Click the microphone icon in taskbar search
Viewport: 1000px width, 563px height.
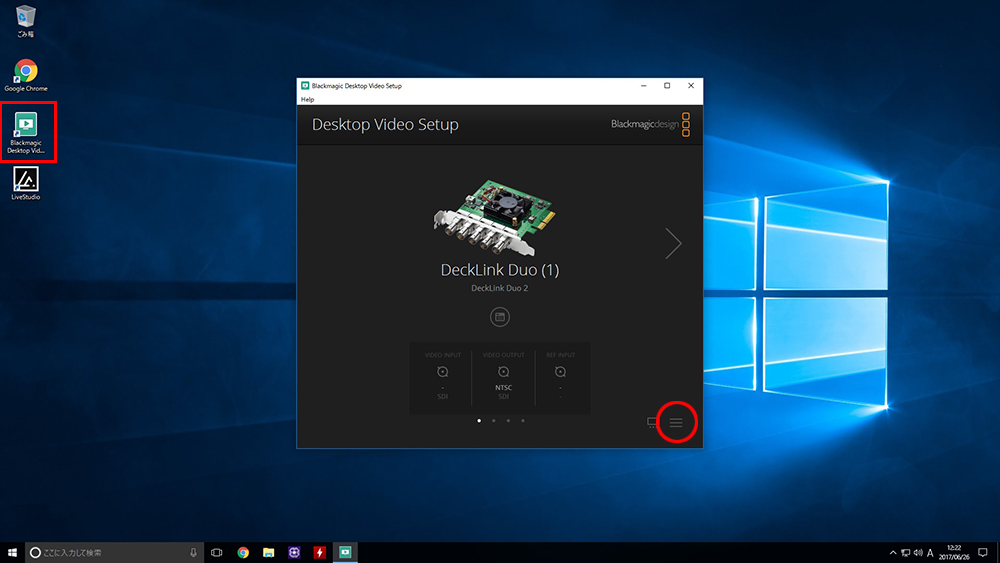click(193, 552)
